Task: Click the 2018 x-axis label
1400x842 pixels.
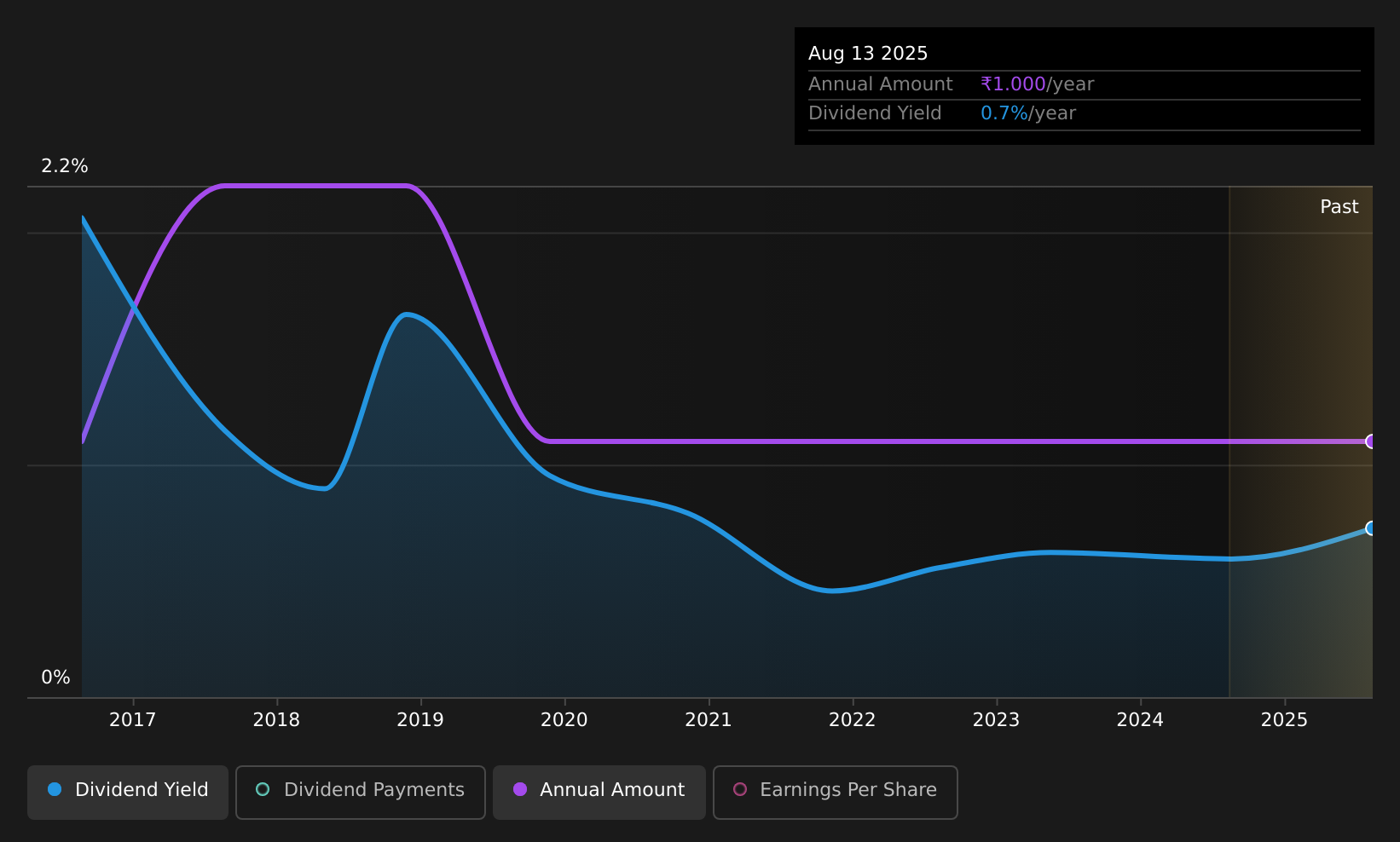Action: (x=276, y=720)
